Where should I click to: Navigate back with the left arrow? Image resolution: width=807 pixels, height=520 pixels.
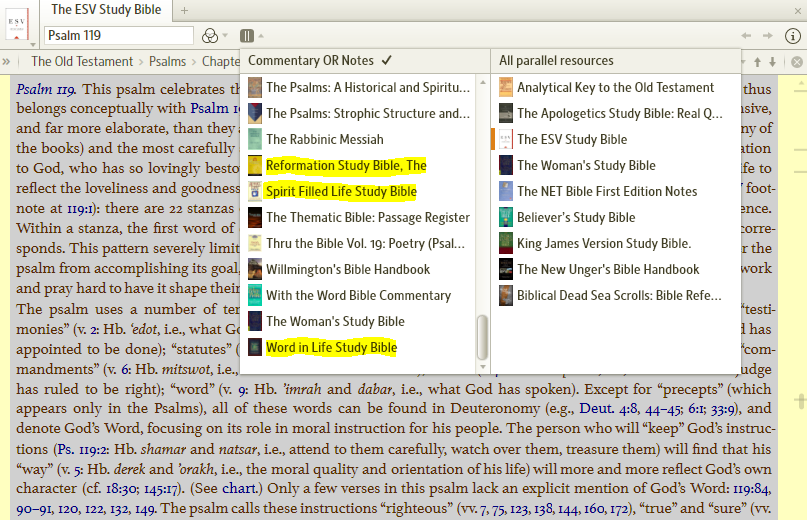(746, 36)
